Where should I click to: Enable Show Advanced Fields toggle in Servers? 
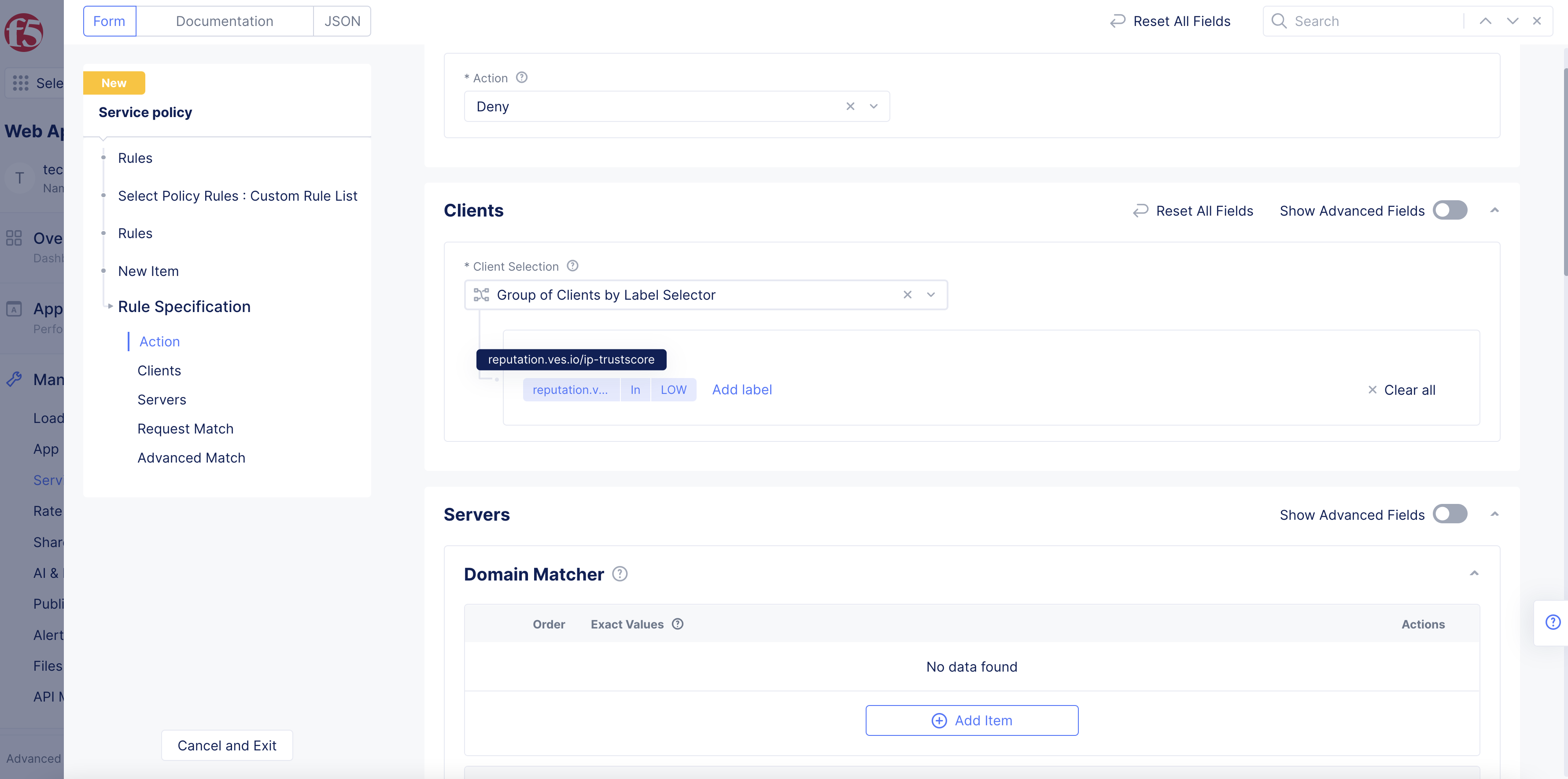[x=1450, y=514]
